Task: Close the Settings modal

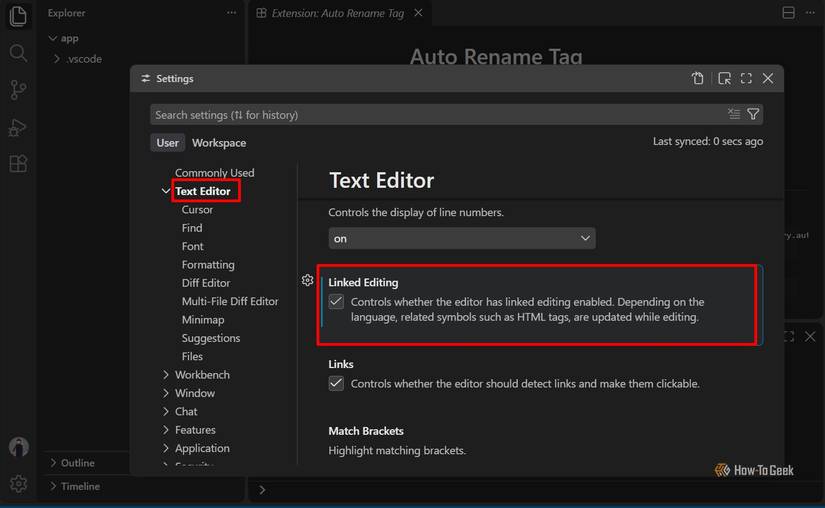Action: [768, 78]
